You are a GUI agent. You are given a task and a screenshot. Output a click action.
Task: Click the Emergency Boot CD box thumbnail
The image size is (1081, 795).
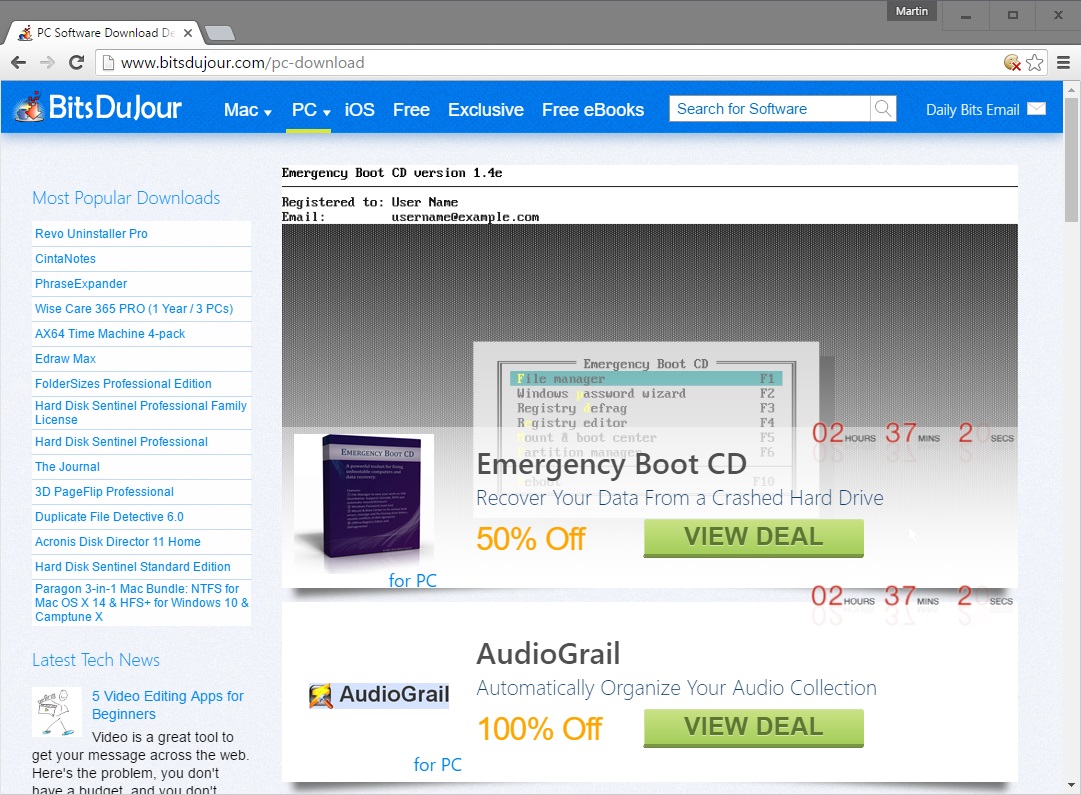point(364,503)
